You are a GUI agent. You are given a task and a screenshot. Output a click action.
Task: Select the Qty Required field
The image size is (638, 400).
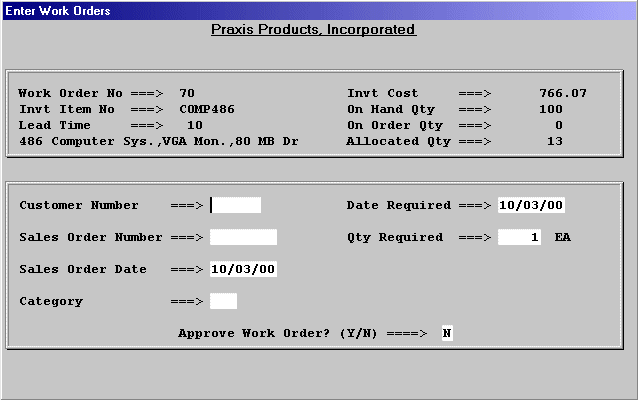click(x=519, y=237)
